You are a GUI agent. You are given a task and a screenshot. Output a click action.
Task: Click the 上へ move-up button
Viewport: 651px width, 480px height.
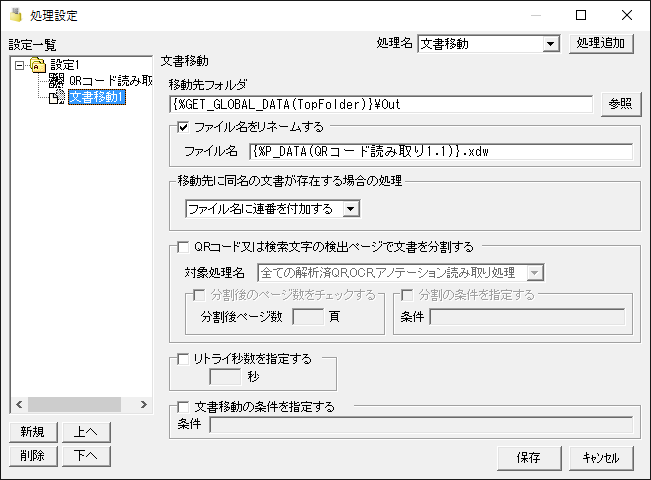pyautogui.click(x=86, y=432)
